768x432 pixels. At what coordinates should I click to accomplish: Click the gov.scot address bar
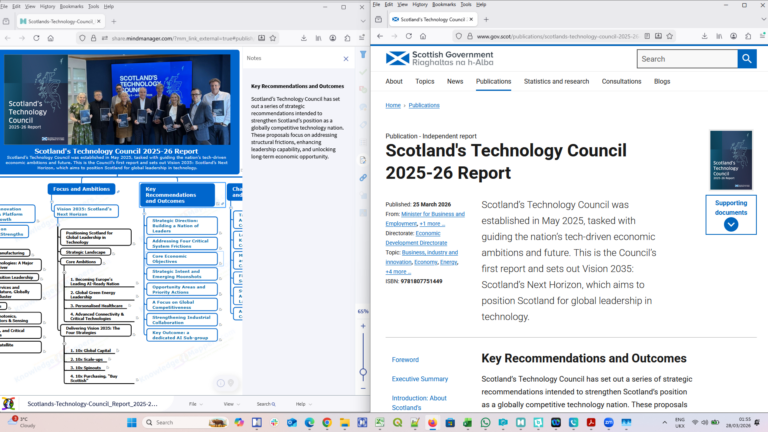point(557,36)
